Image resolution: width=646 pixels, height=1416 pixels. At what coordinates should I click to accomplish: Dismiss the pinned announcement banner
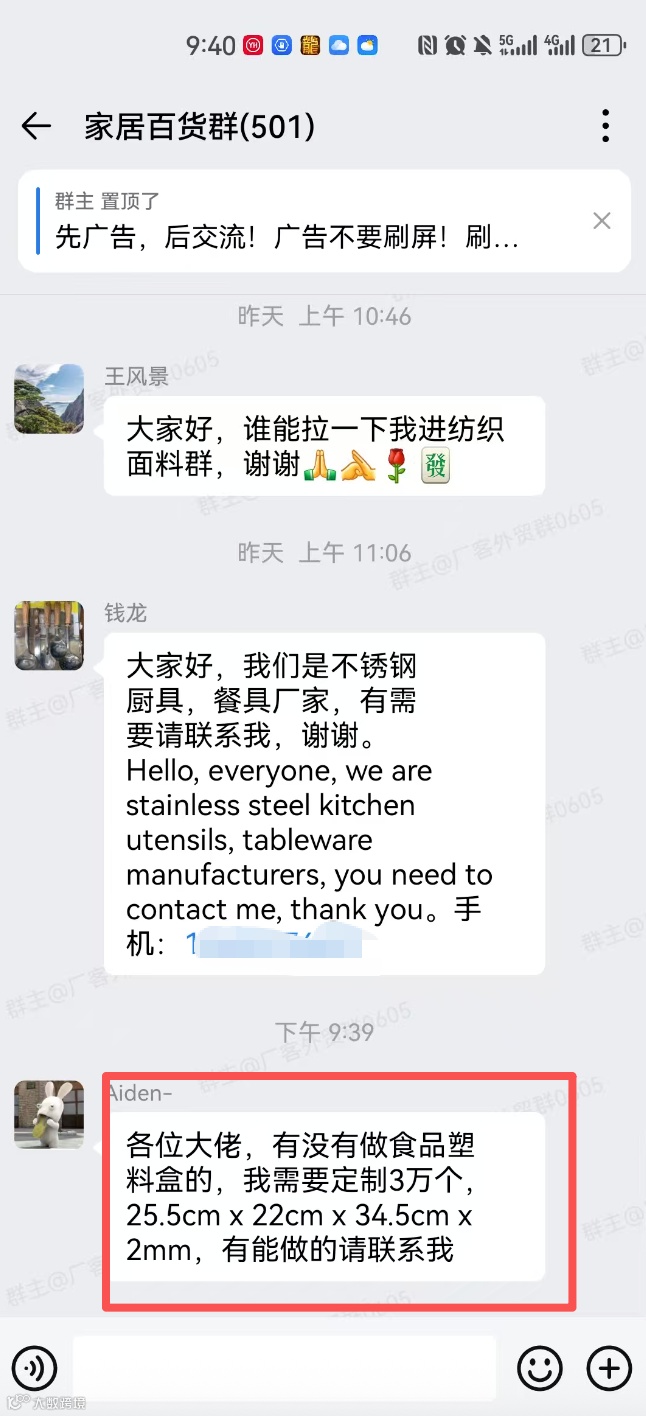coord(602,221)
